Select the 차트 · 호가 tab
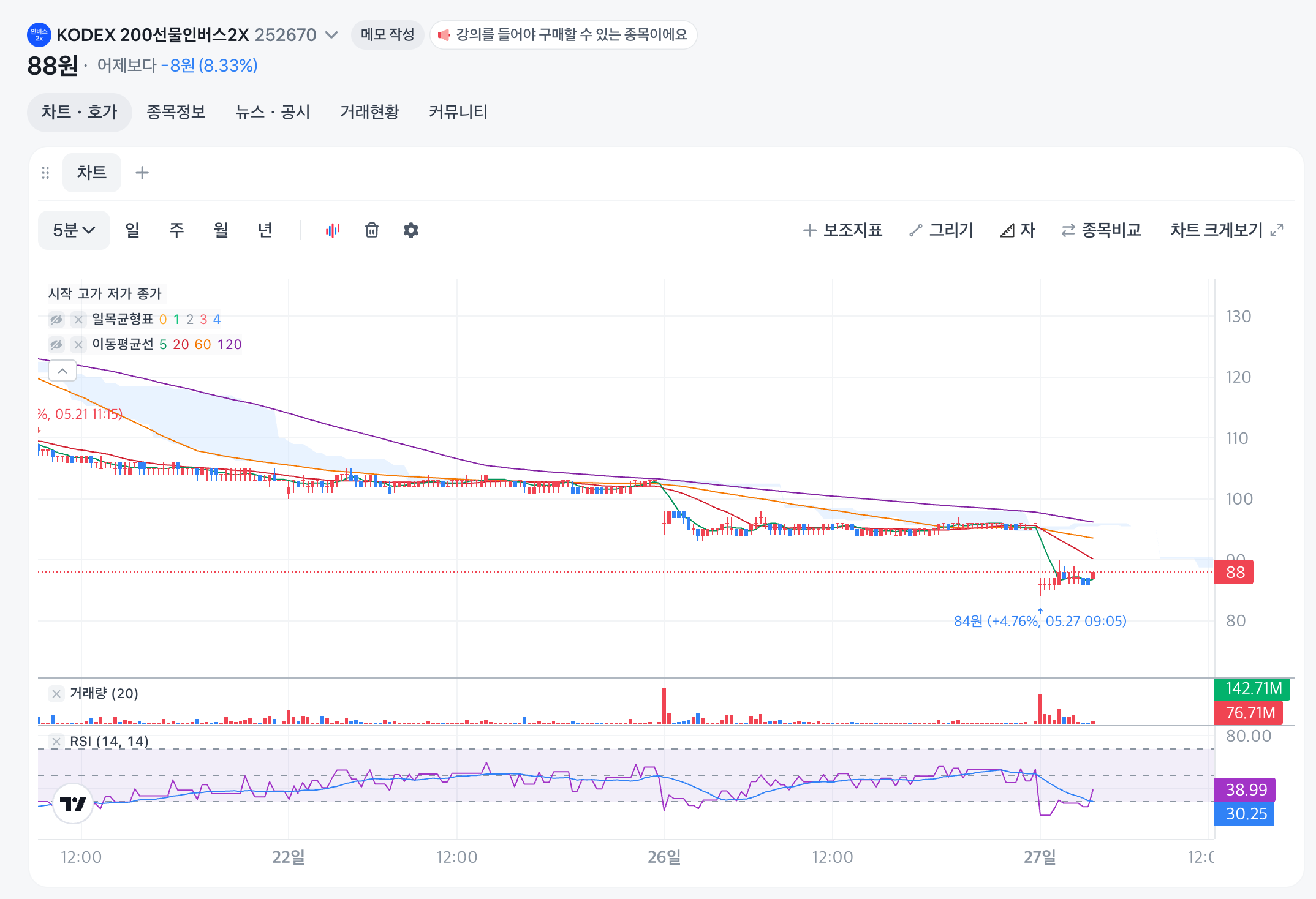The height and width of the screenshot is (899, 1316). [79, 112]
